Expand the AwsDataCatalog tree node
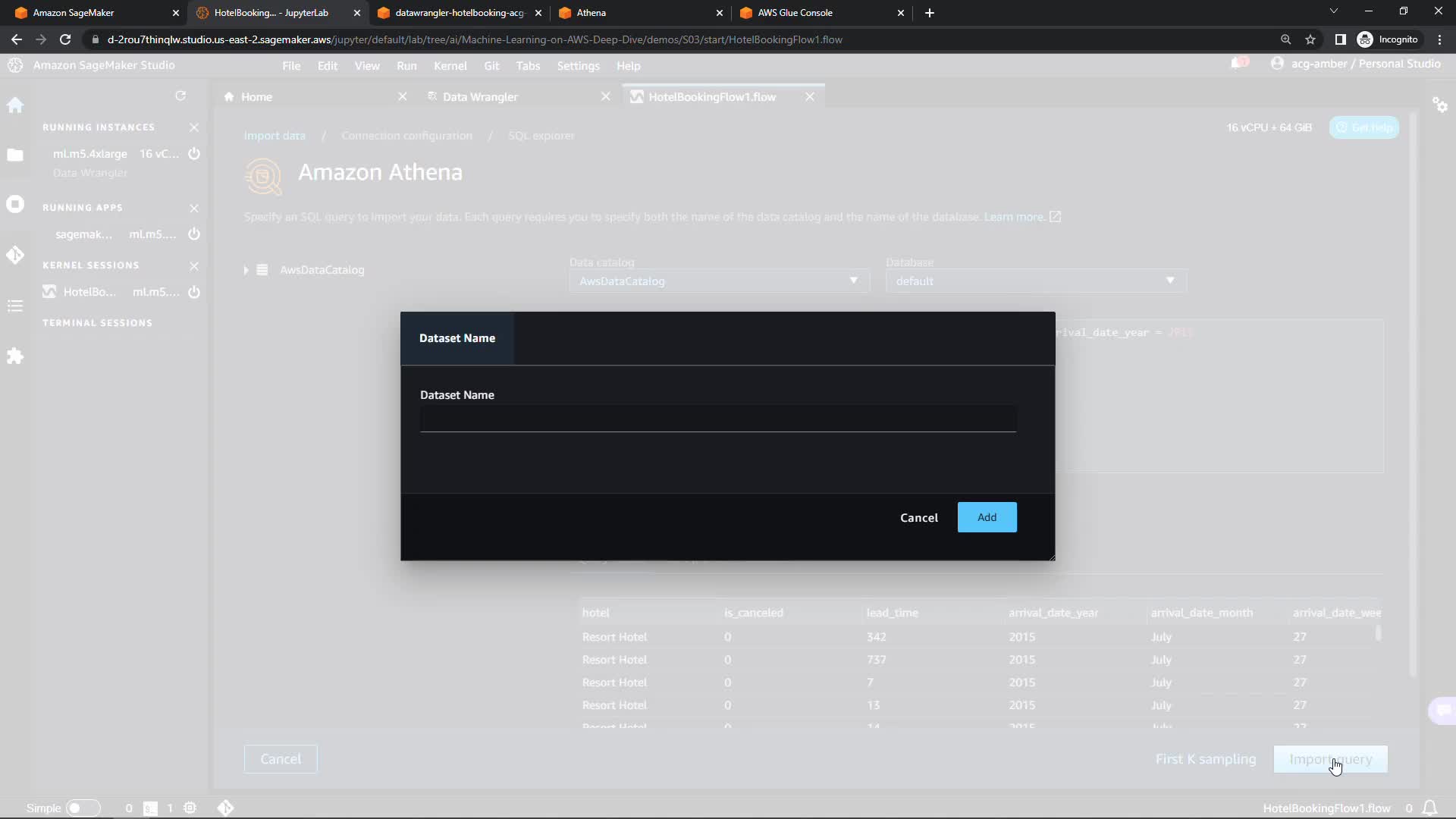 246,270
